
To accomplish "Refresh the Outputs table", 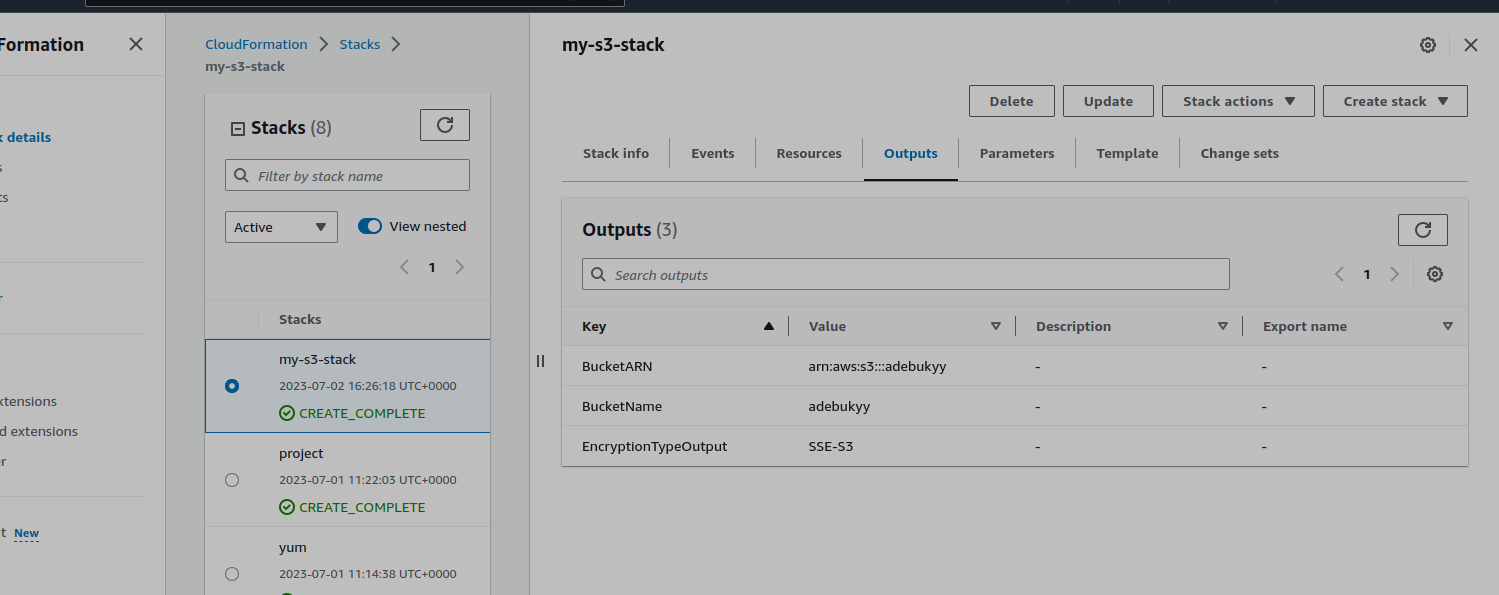I will (1422, 229).
